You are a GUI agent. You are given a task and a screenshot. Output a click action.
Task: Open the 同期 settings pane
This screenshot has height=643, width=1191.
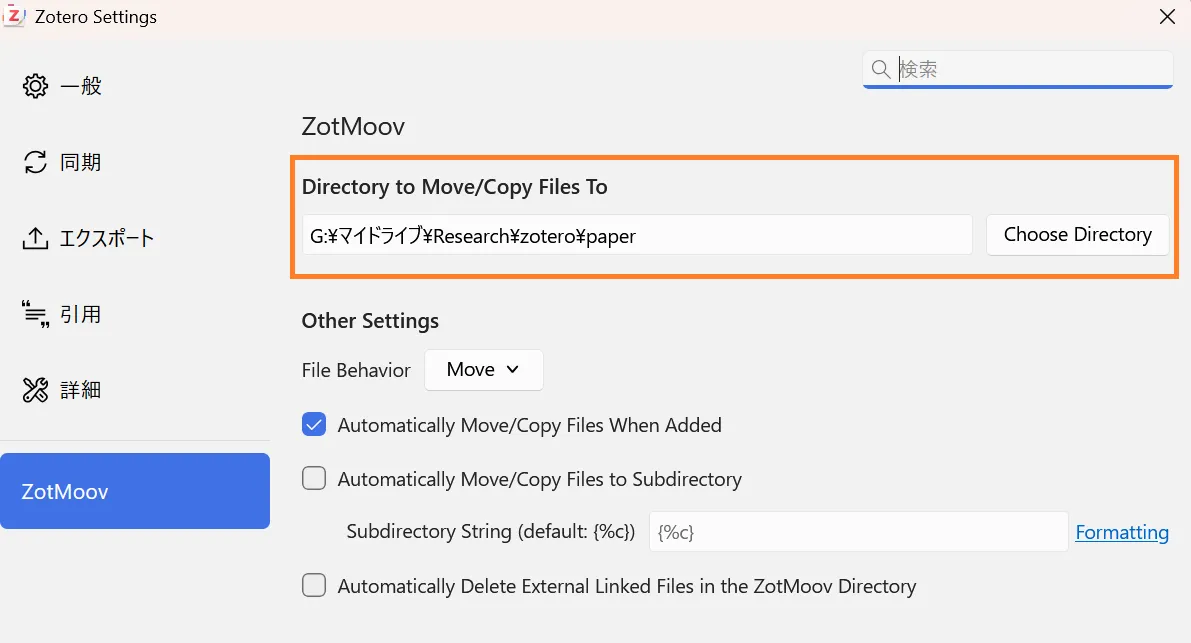click(x=80, y=162)
